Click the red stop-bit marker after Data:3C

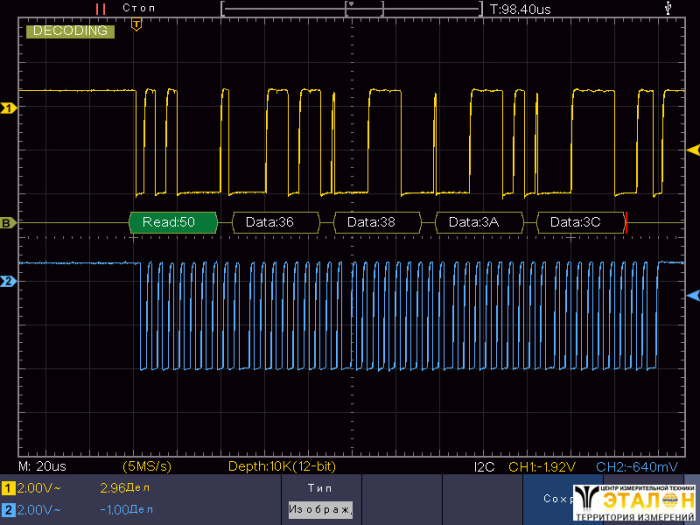tap(626, 222)
